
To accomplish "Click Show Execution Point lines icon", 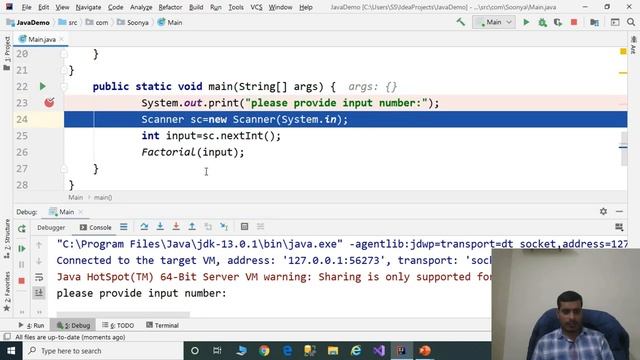I will [124, 227].
